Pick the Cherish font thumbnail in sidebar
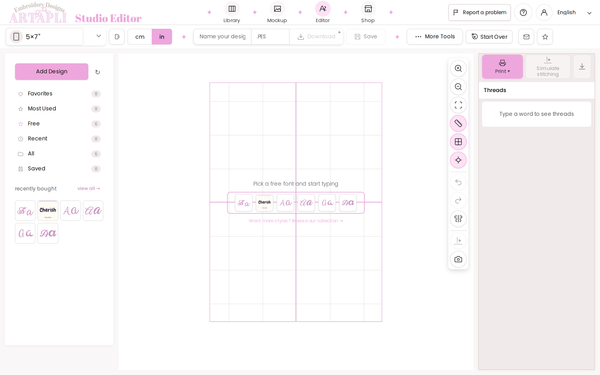The width and height of the screenshot is (600, 375). 48,210
